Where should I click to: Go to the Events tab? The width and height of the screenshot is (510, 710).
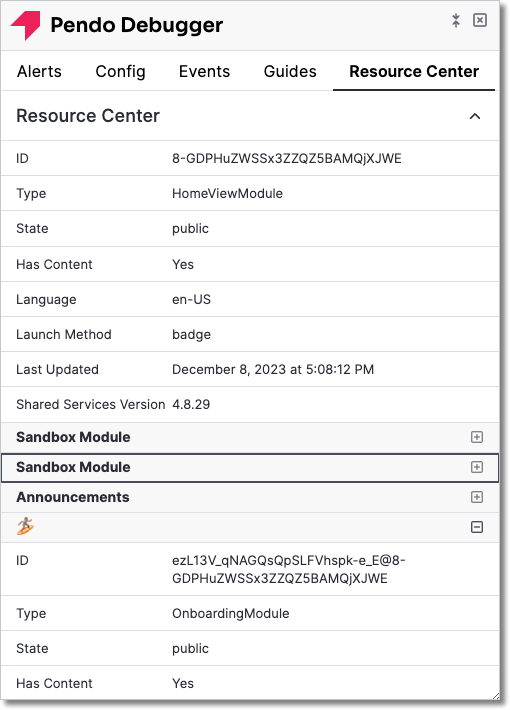click(204, 72)
